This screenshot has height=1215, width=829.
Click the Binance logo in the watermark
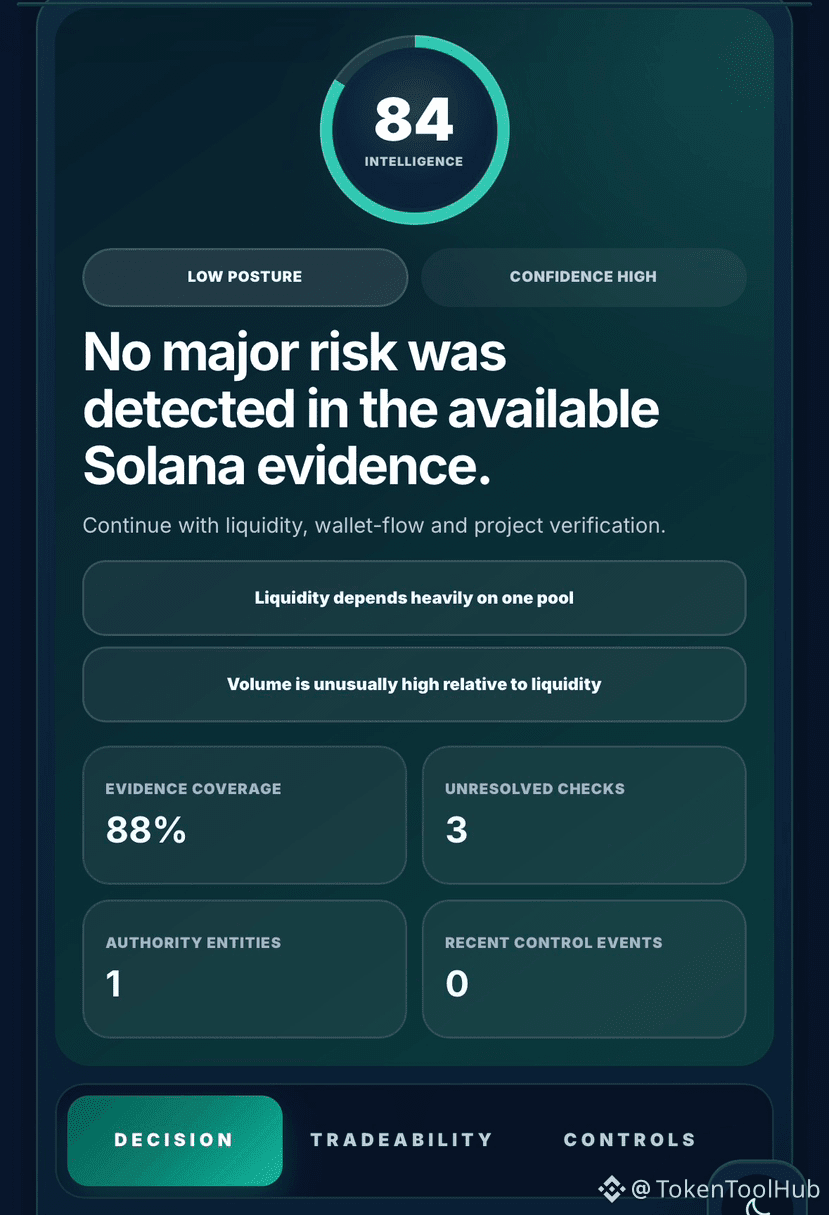(612, 1189)
